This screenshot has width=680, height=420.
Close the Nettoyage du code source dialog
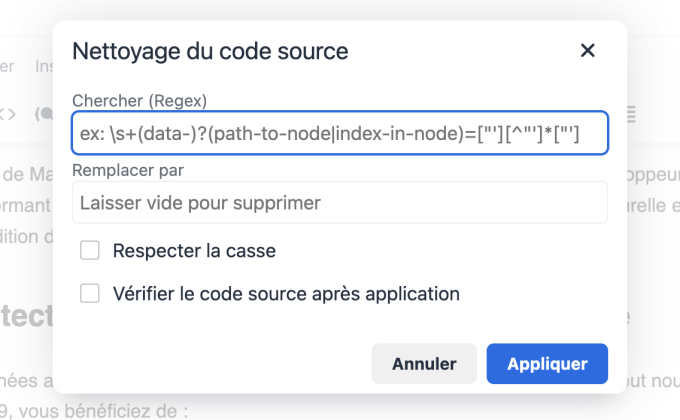click(x=588, y=51)
